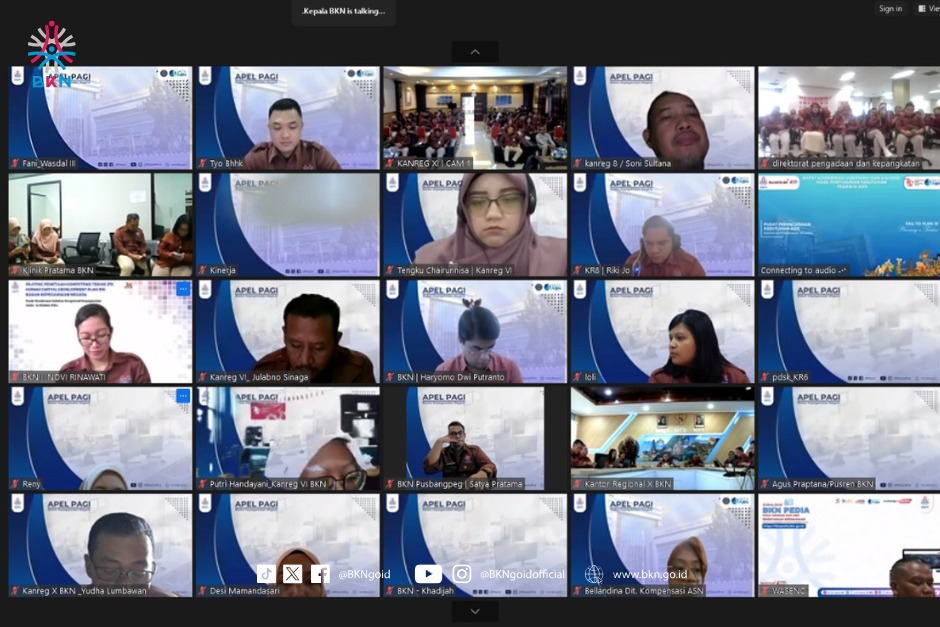Click muted mic icon on Tyo Bhhk tile
940x627 pixels.
click(x=203, y=163)
